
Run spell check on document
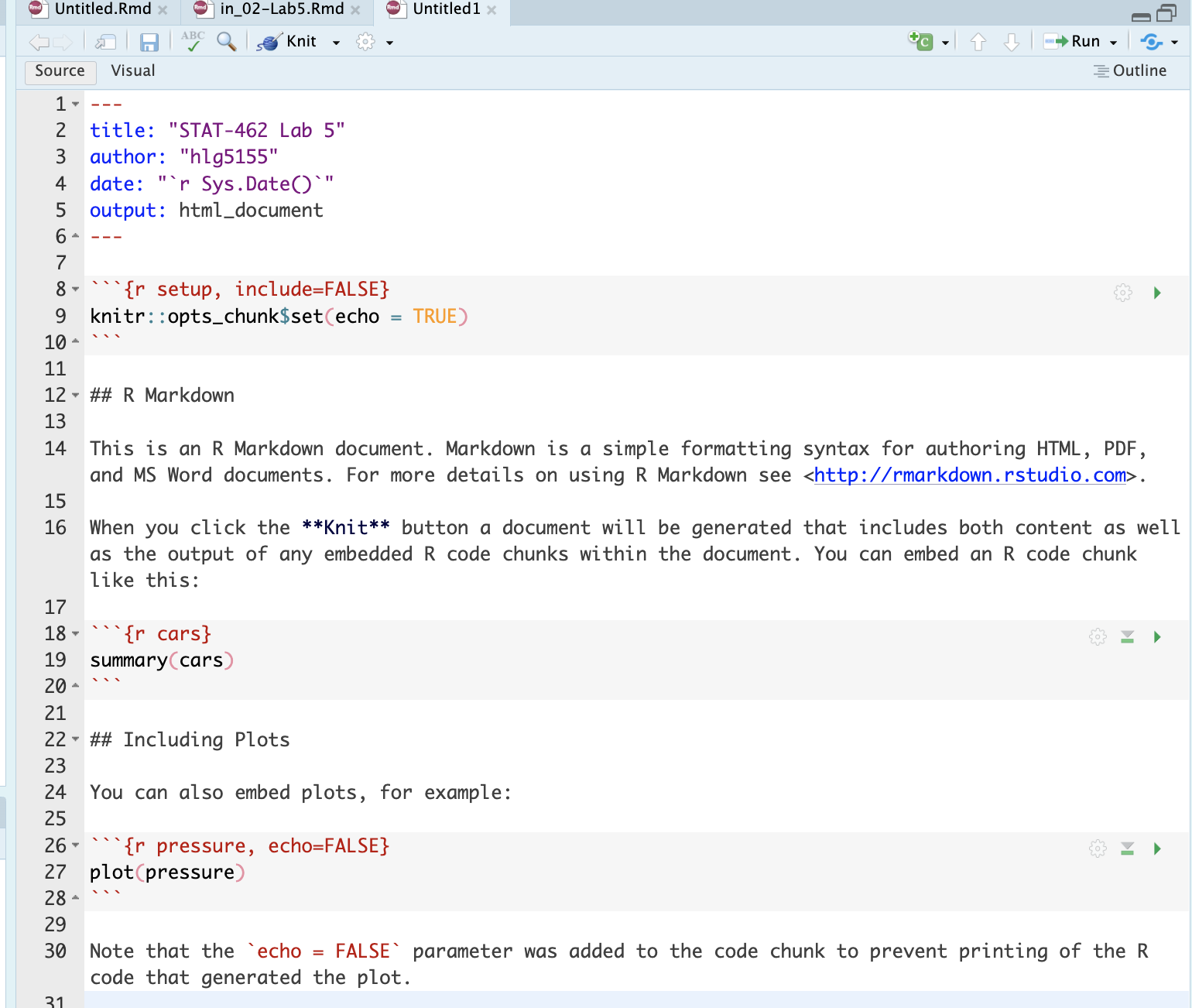(193, 41)
